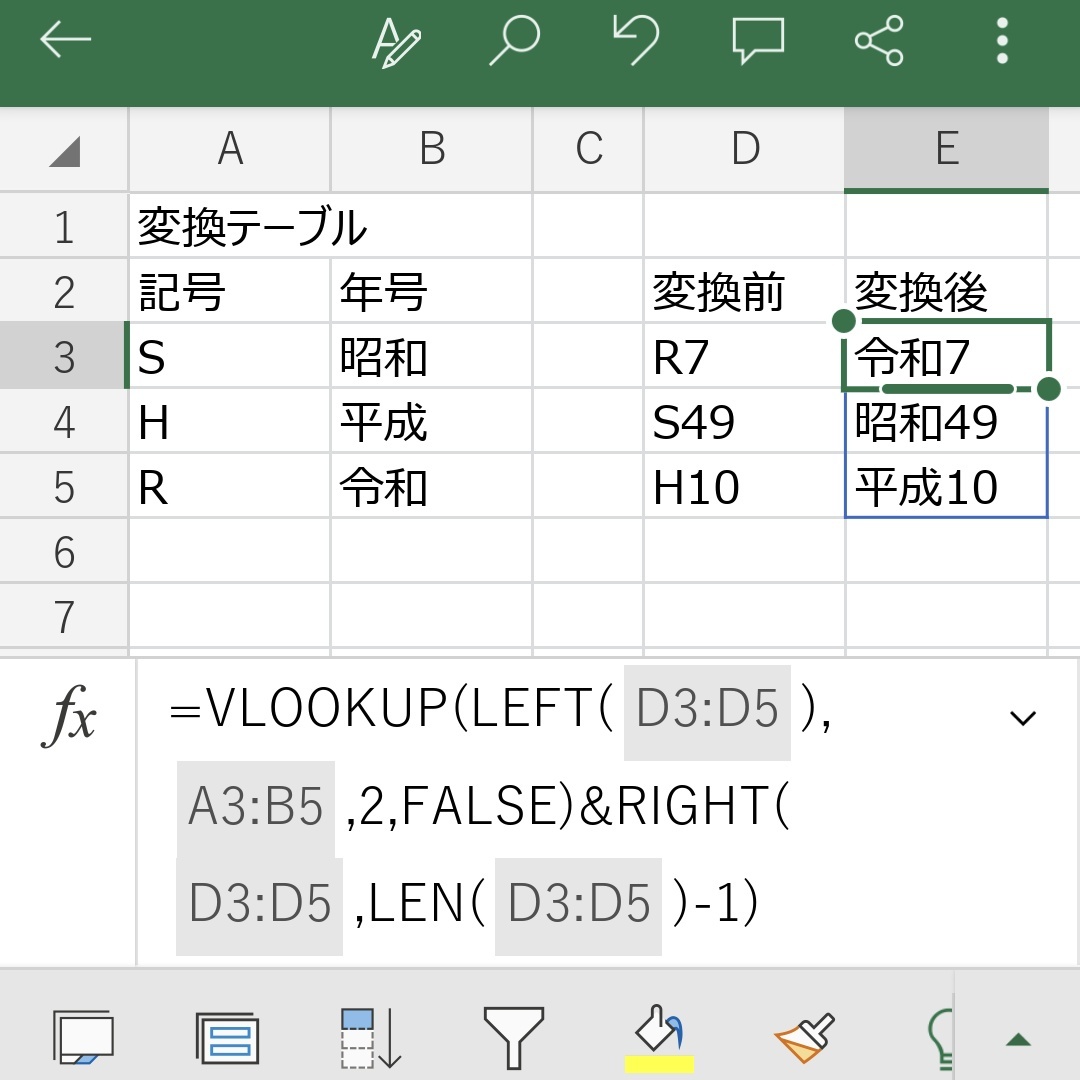Image resolution: width=1080 pixels, height=1080 pixels.
Task: Select column A header
Action: (x=230, y=149)
